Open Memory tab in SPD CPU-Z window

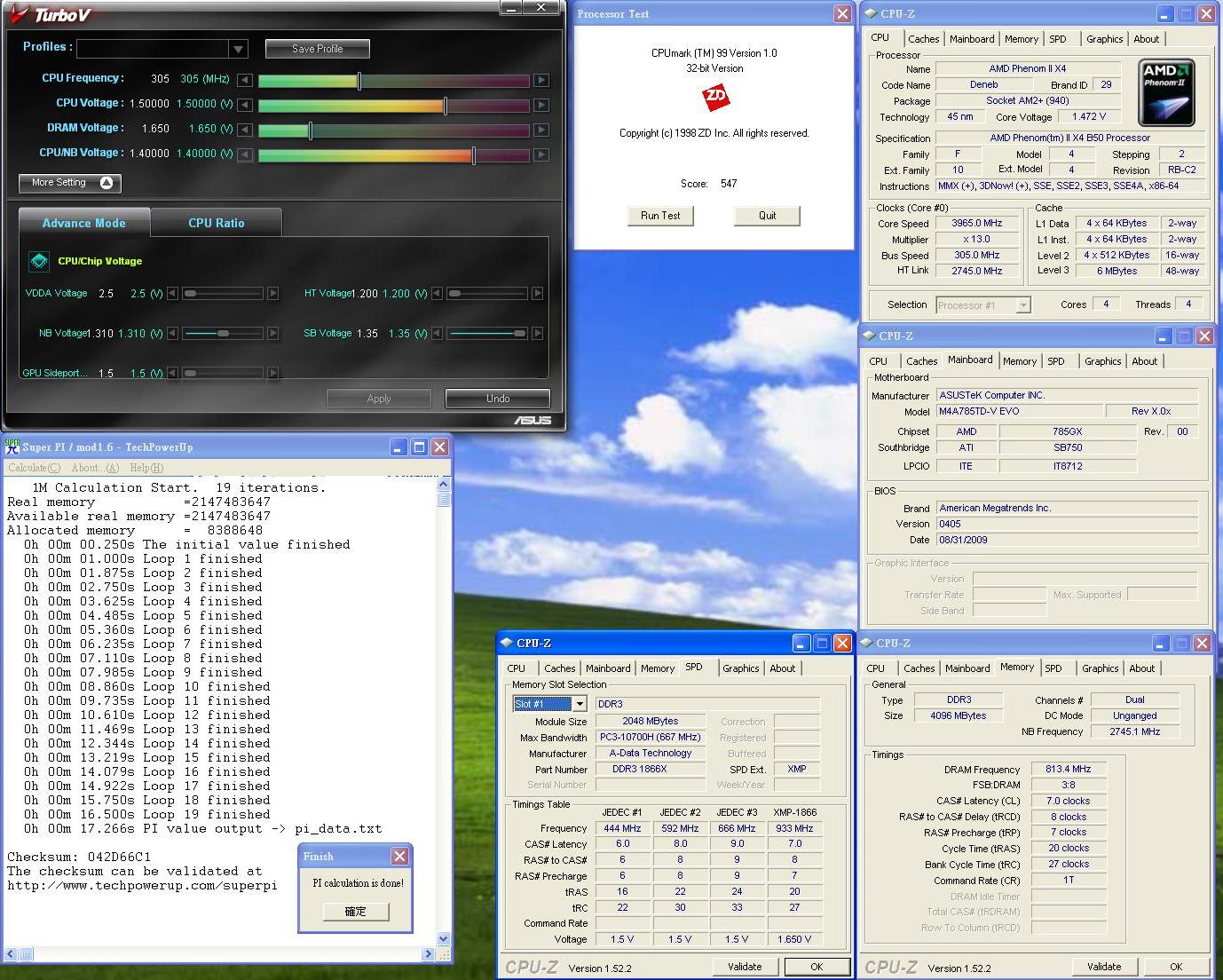[x=658, y=668]
